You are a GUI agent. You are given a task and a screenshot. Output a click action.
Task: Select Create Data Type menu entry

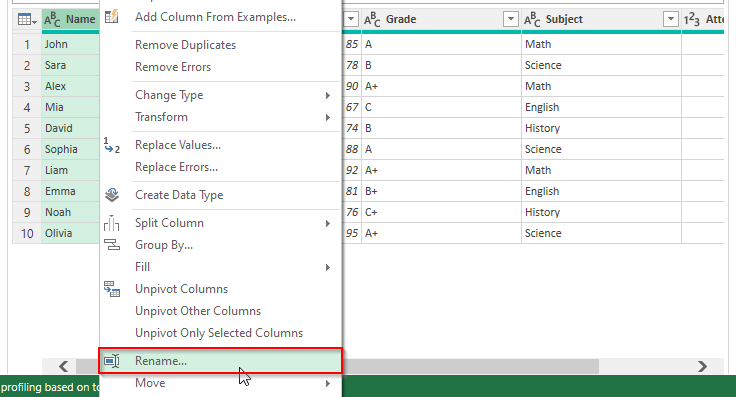pyautogui.click(x=221, y=195)
